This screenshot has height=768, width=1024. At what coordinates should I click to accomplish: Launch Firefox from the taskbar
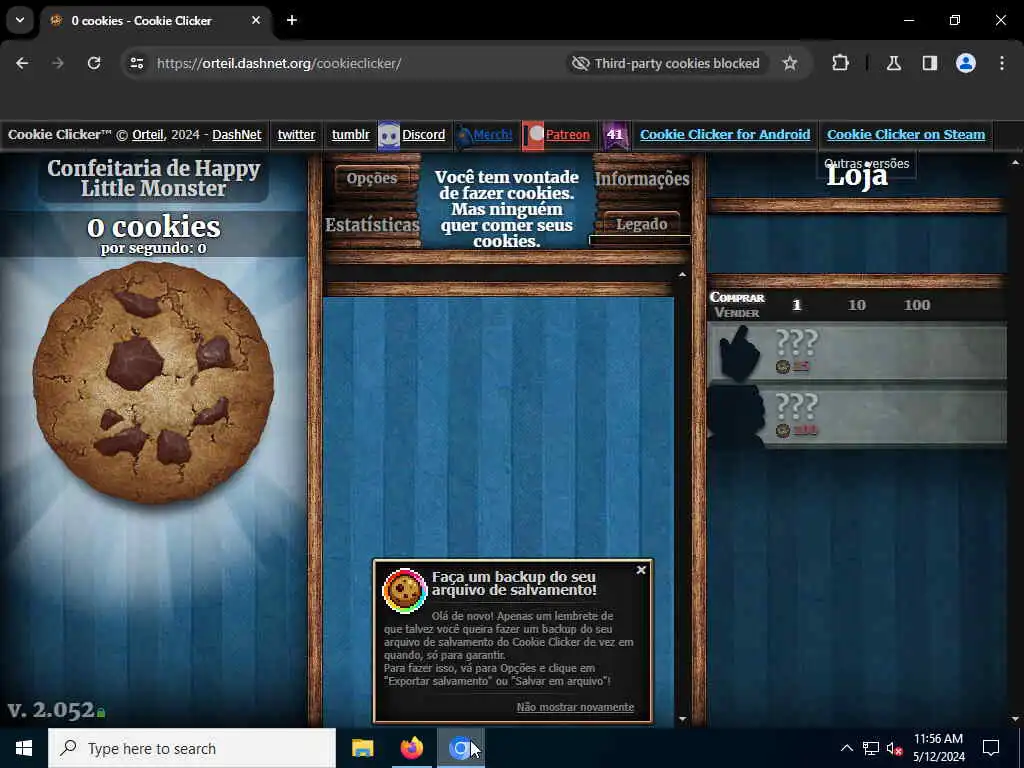(411, 748)
